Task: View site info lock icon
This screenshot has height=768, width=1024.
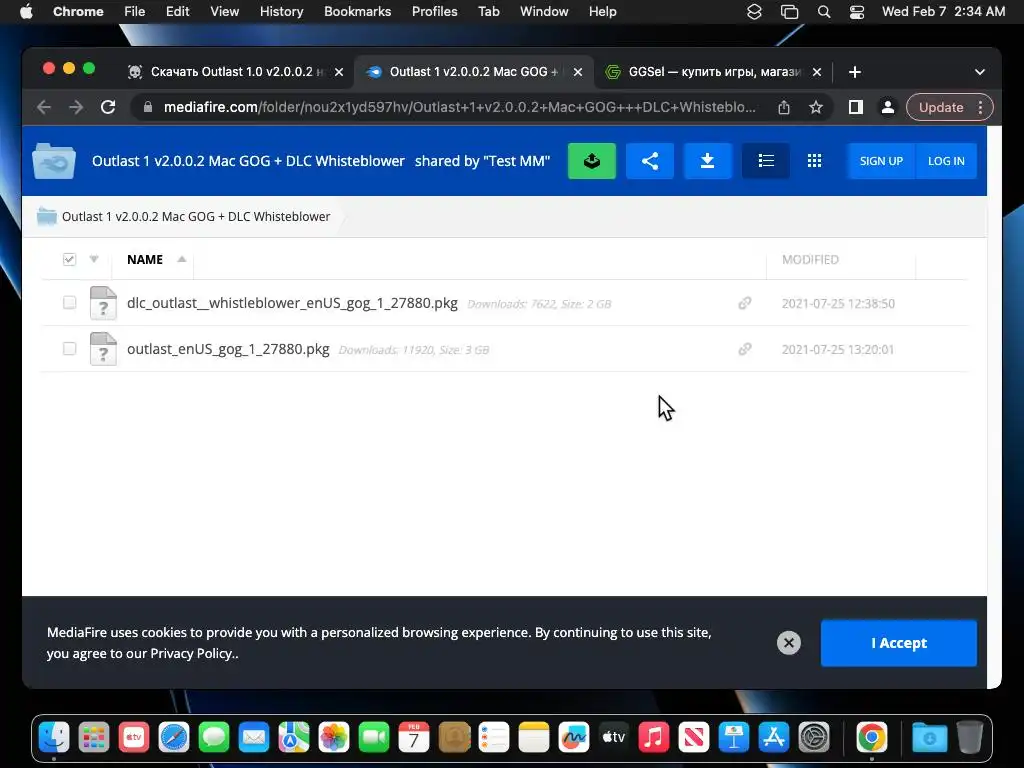Action: pyautogui.click(x=148, y=107)
